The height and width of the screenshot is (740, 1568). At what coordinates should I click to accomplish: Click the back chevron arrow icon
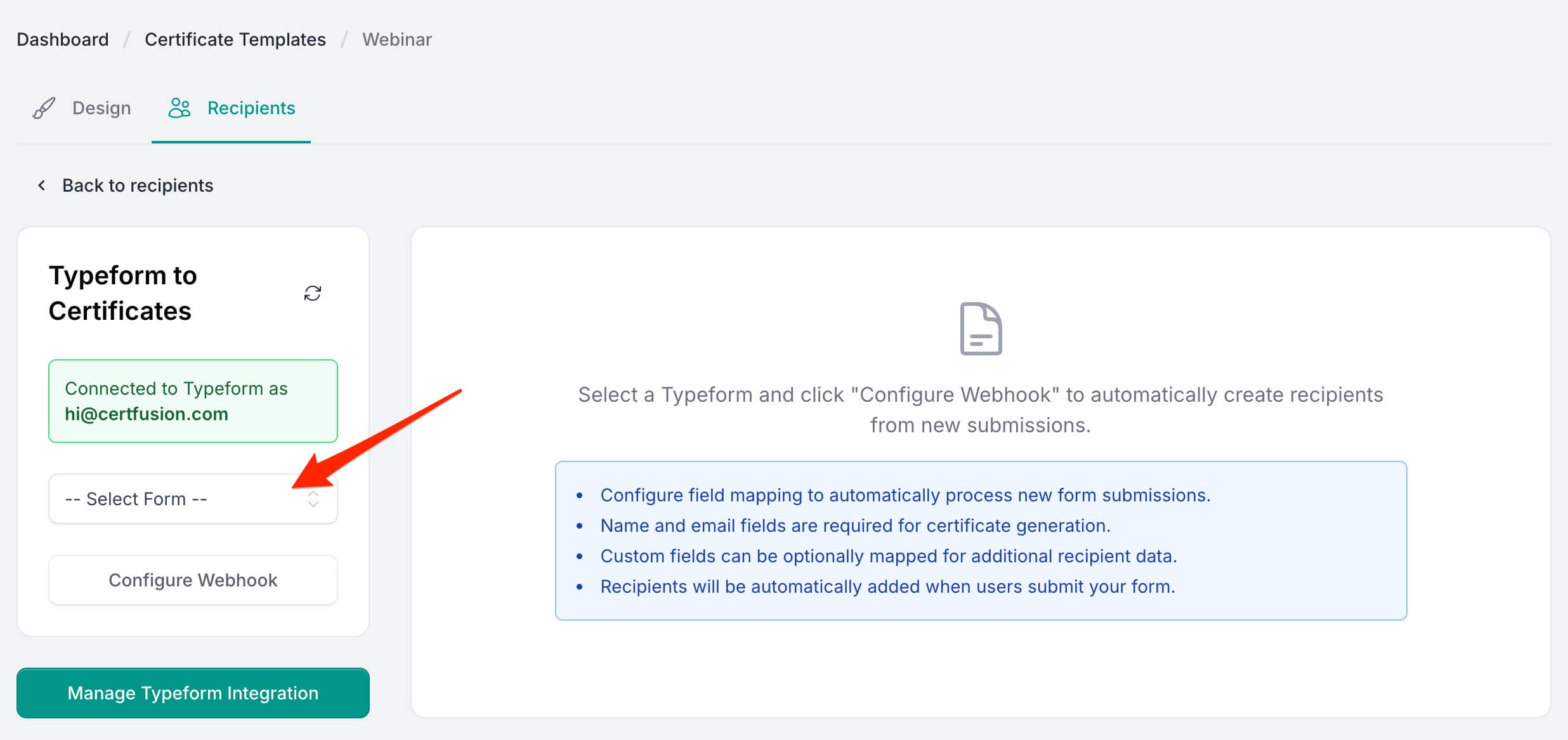[42, 185]
